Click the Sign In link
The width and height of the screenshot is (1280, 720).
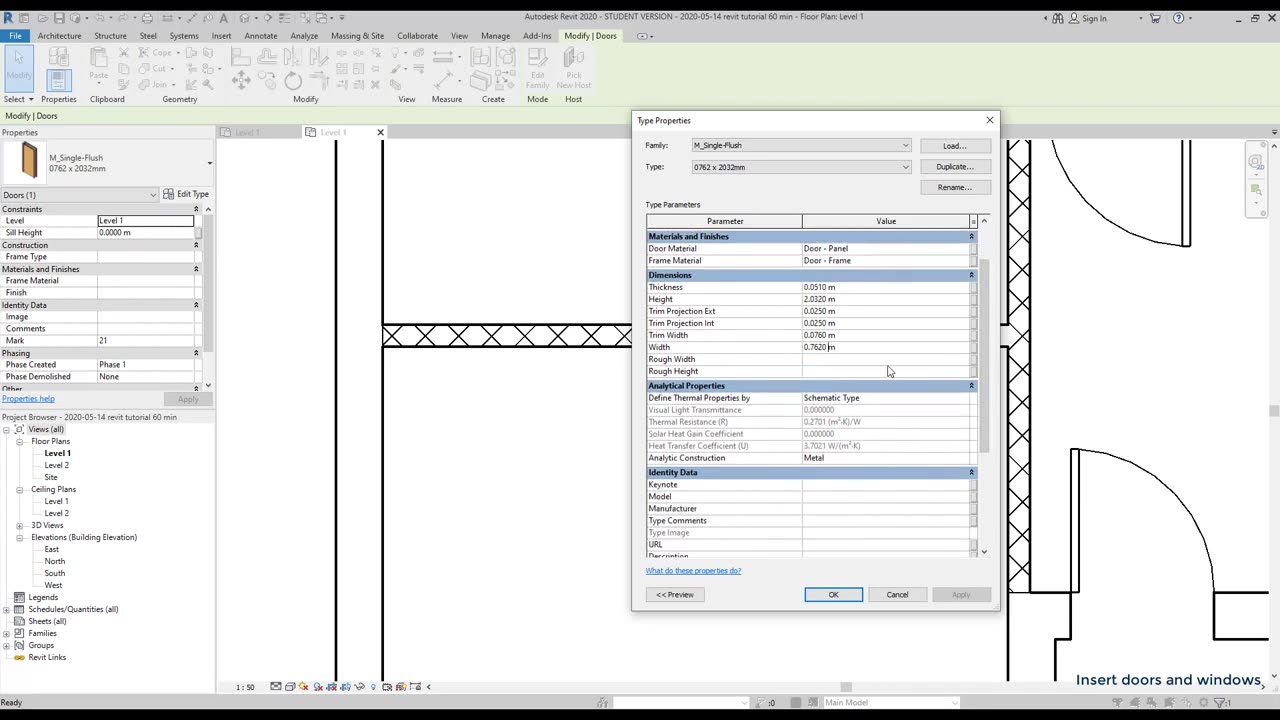click(x=1094, y=18)
